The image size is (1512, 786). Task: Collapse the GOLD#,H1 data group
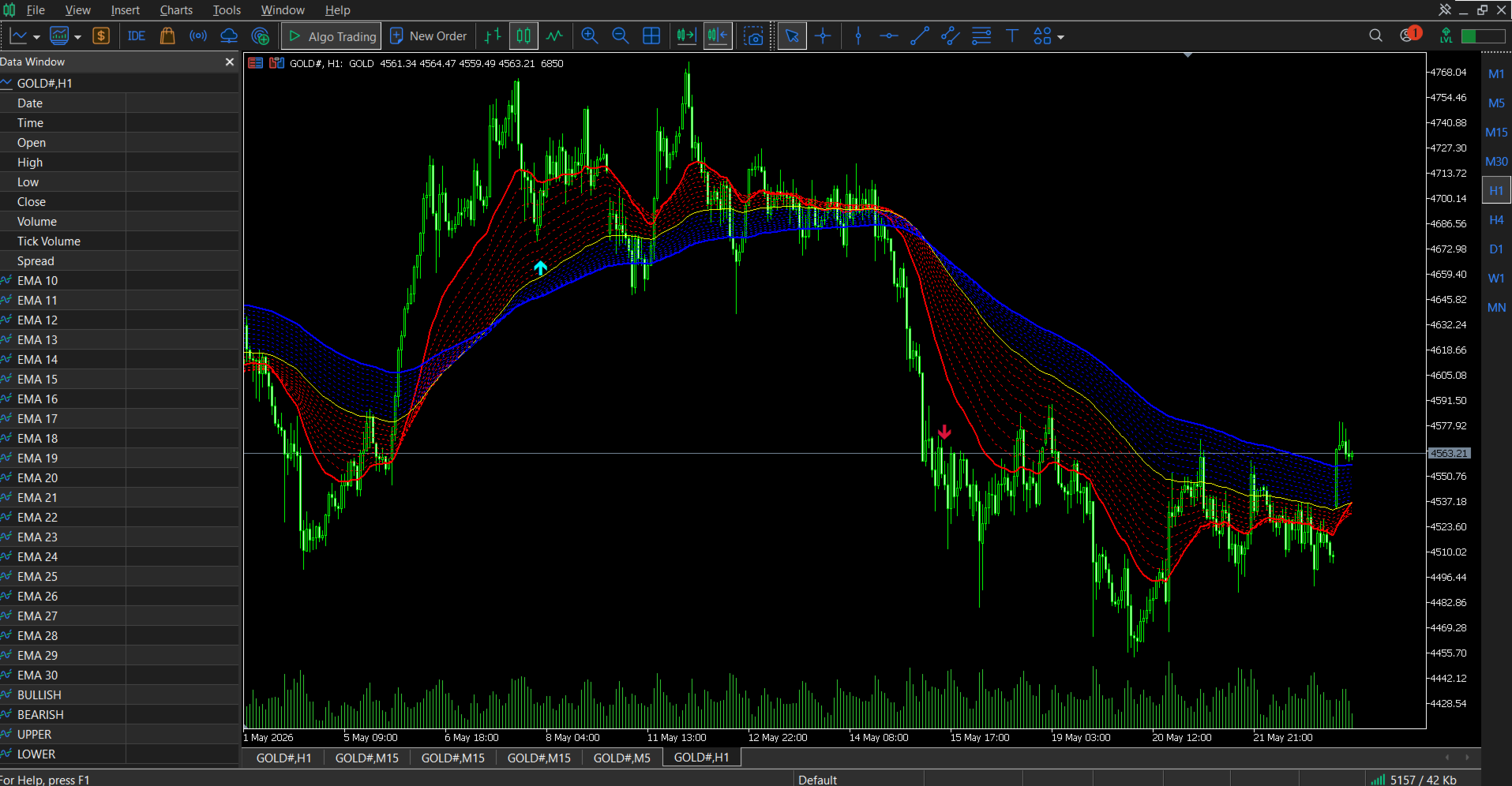[6, 83]
